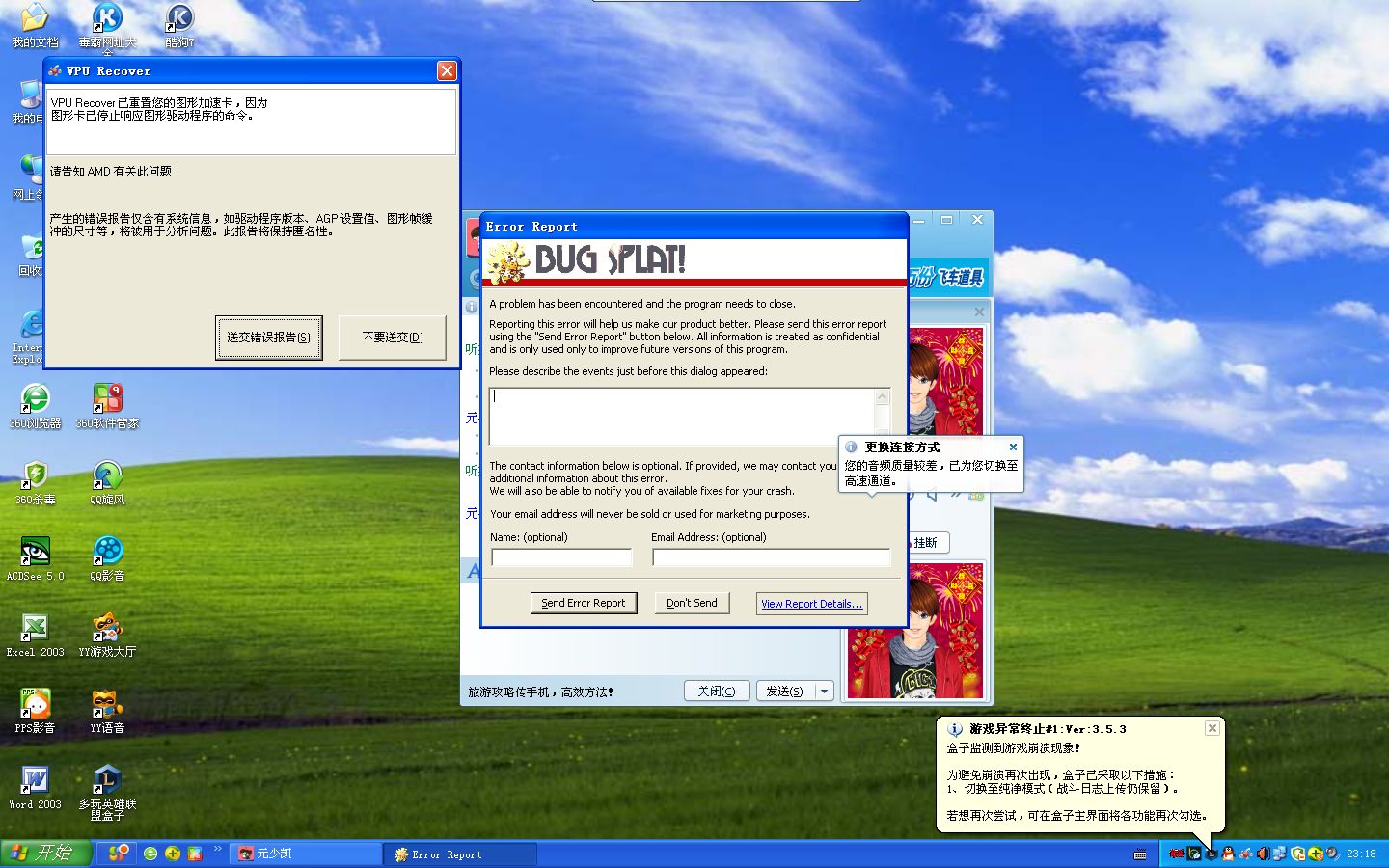Open the 我的文档 folder icon
This screenshot has width=1389, height=868.
point(36,25)
